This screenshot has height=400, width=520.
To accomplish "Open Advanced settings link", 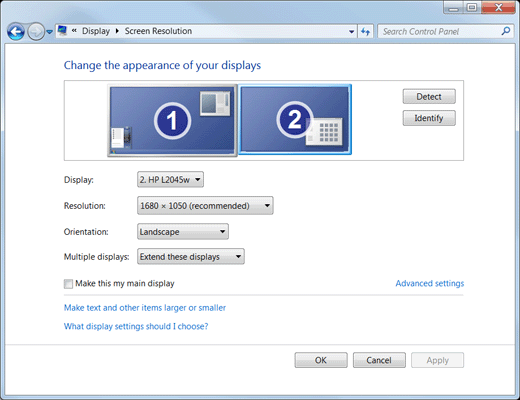I will click(430, 283).
